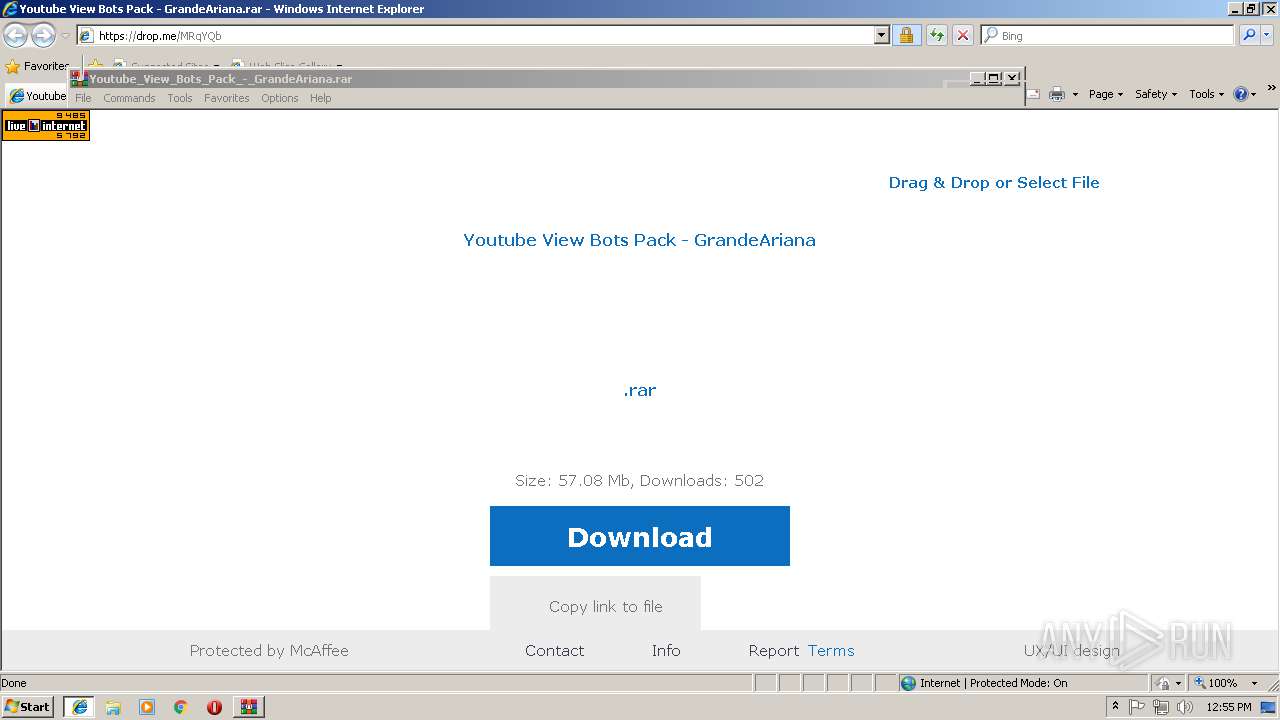Click the WinRAR title bar icon

point(80,79)
